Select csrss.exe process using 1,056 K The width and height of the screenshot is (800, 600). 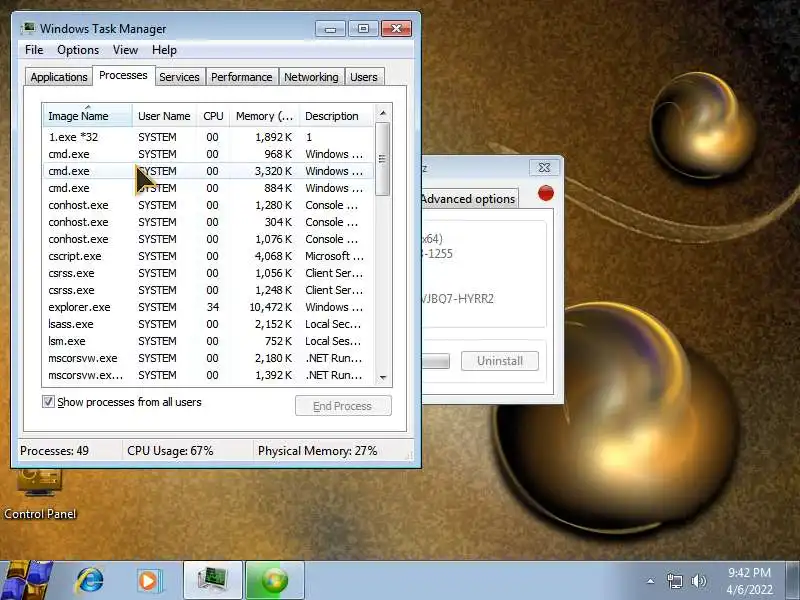coord(208,273)
